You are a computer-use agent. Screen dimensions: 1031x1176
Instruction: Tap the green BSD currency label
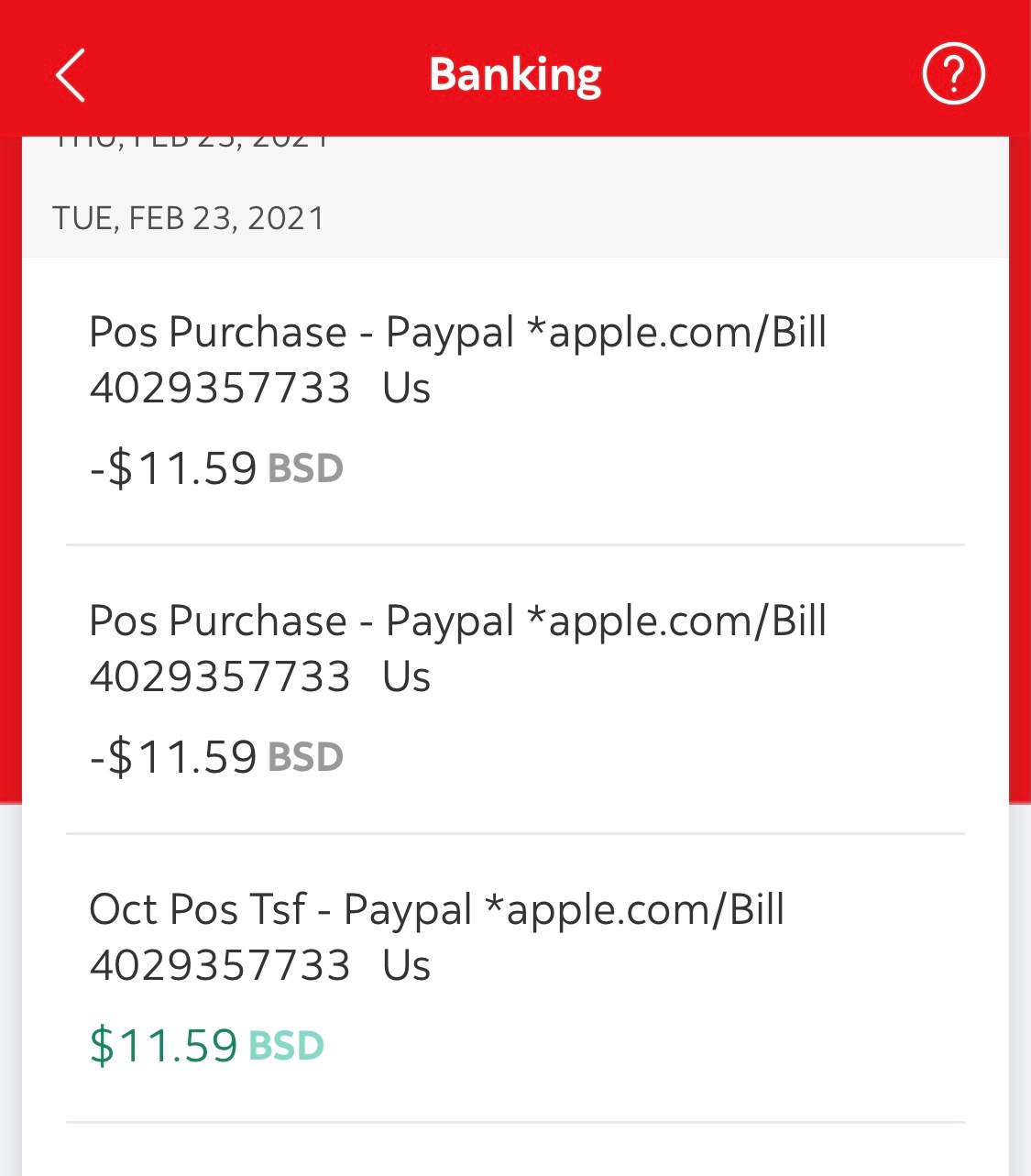click(x=286, y=1046)
